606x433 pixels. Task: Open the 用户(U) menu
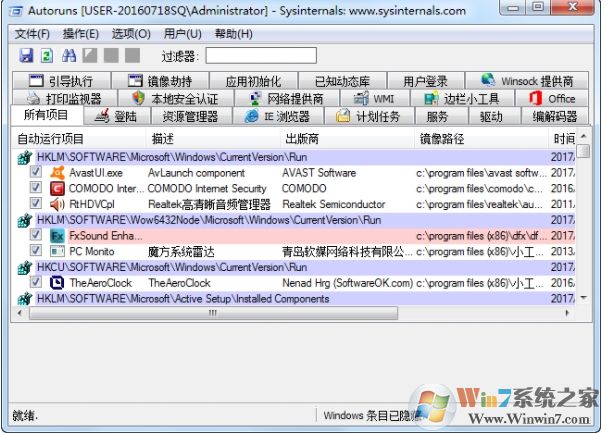click(x=182, y=34)
